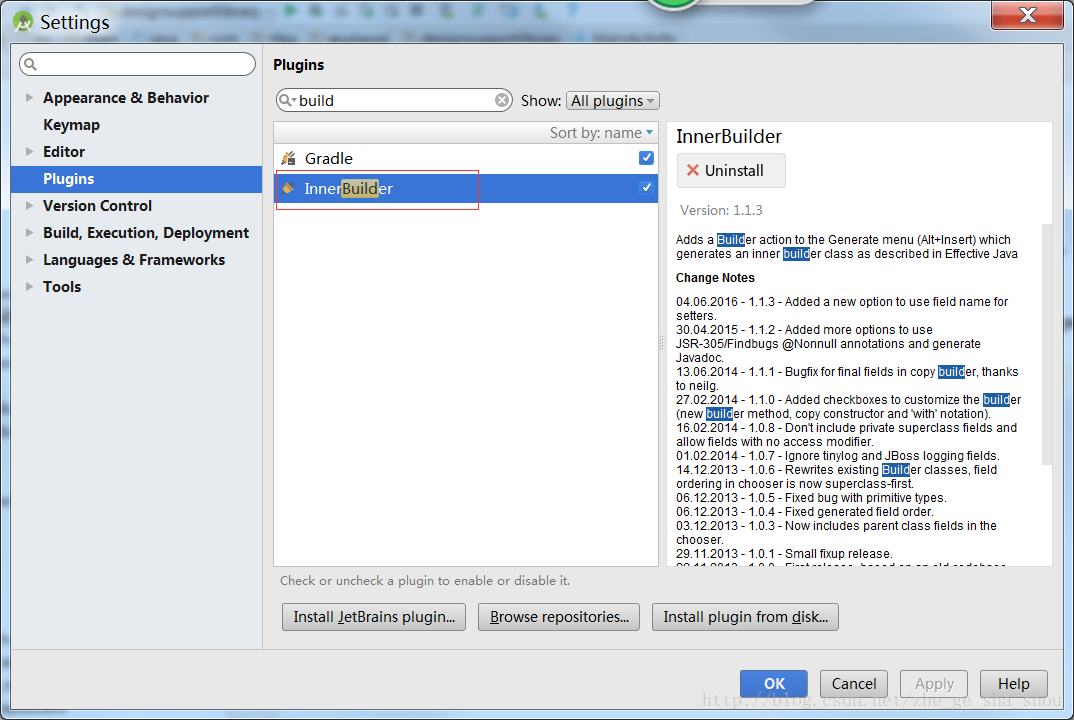Open the Sort by name dropdown
The width and height of the screenshot is (1074, 720).
[x=601, y=133]
